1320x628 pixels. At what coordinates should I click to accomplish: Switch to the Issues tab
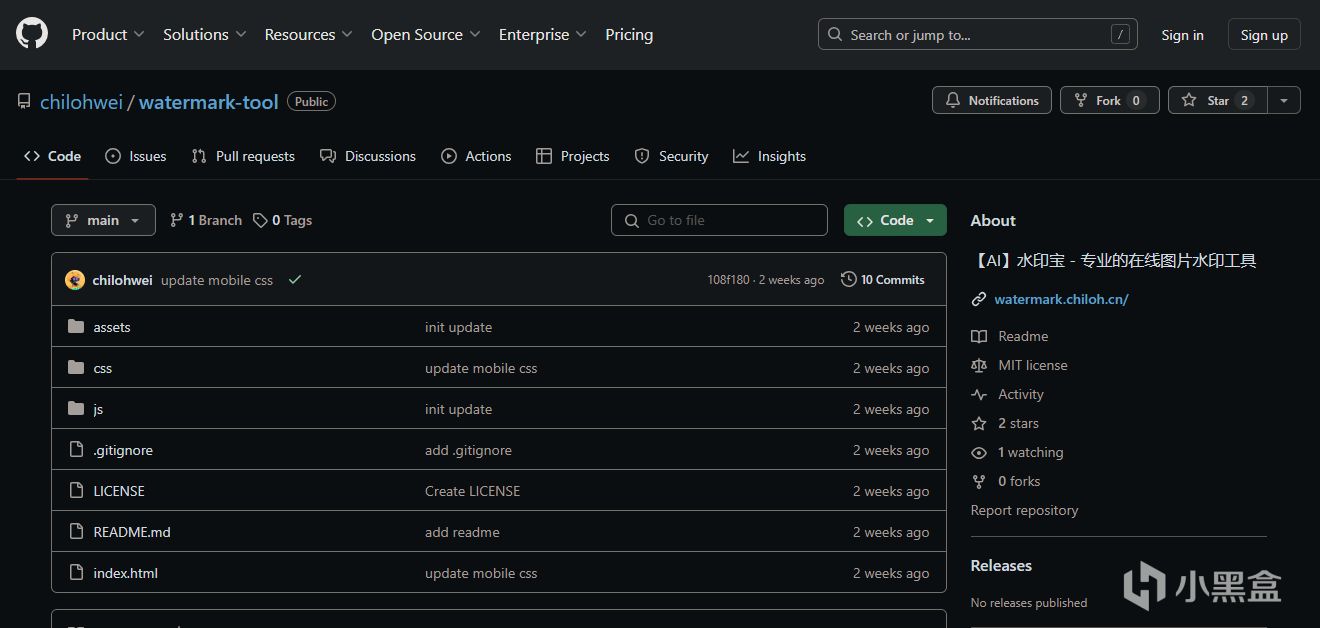(x=136, y=156)
